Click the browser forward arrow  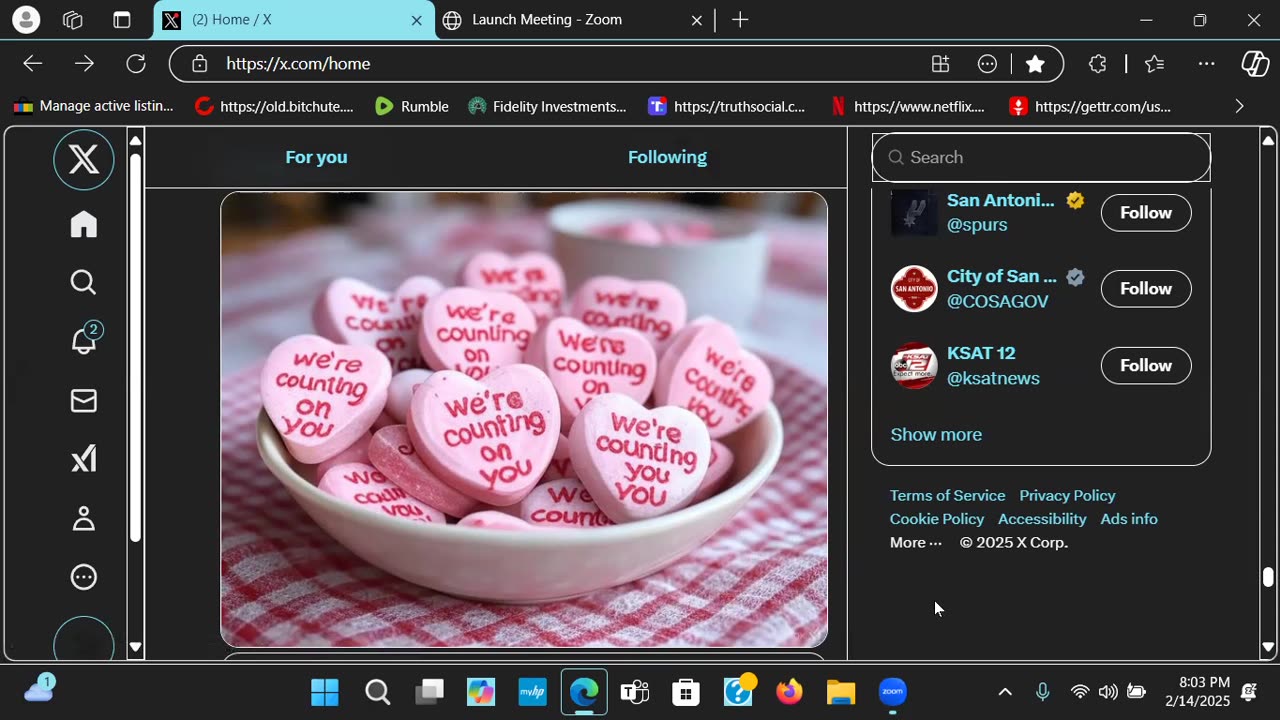tap(84, 64)
